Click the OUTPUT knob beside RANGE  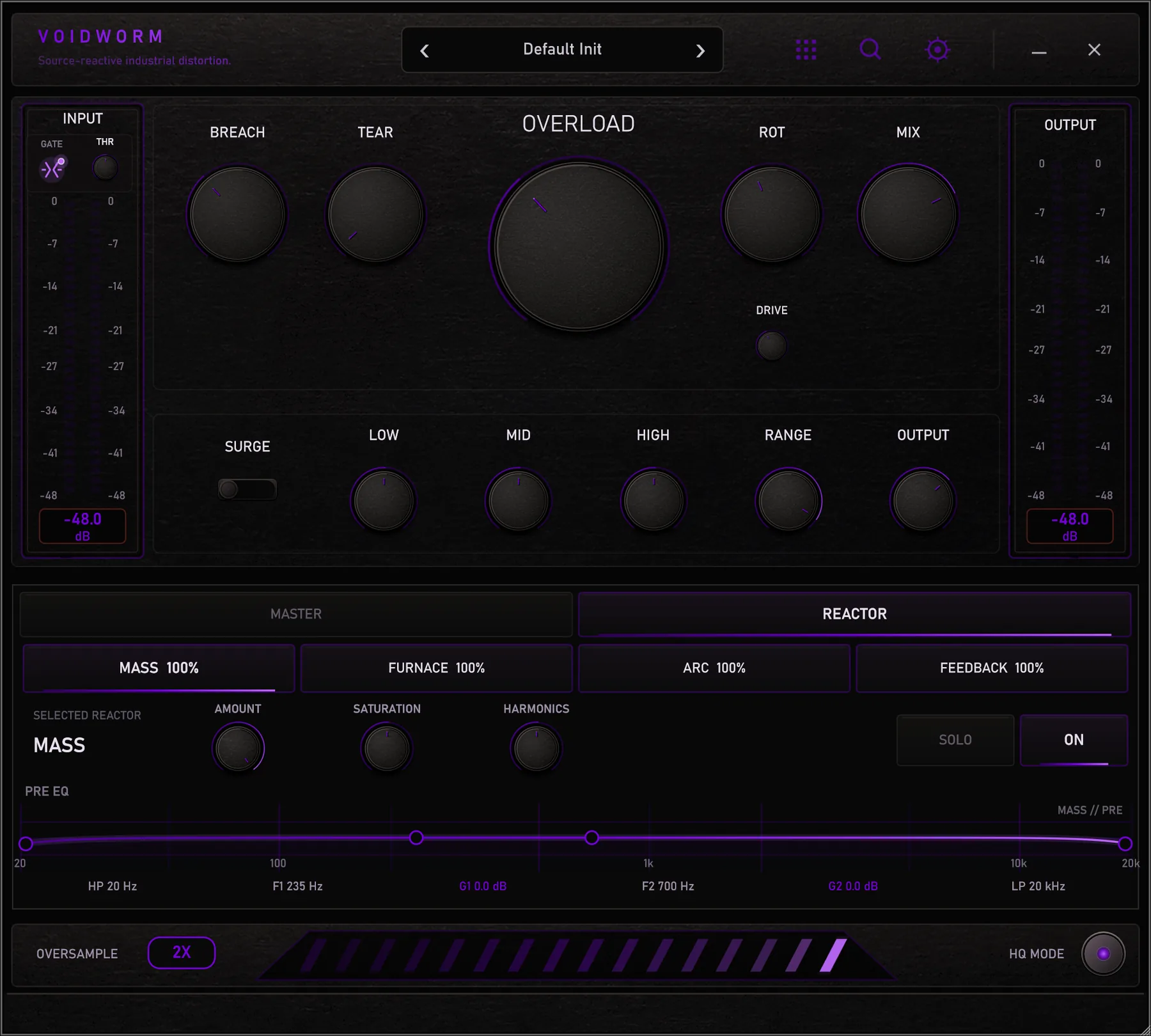pyautogui.click(x=923, y=501)
